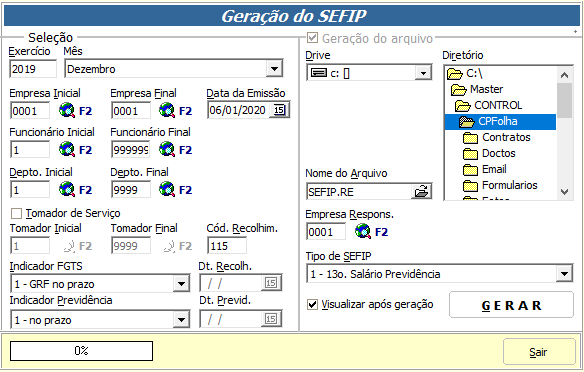584x372 pixels.
Task: Open the Empresa Respons. F2 search icon
Action: click(x=363, y=231)
